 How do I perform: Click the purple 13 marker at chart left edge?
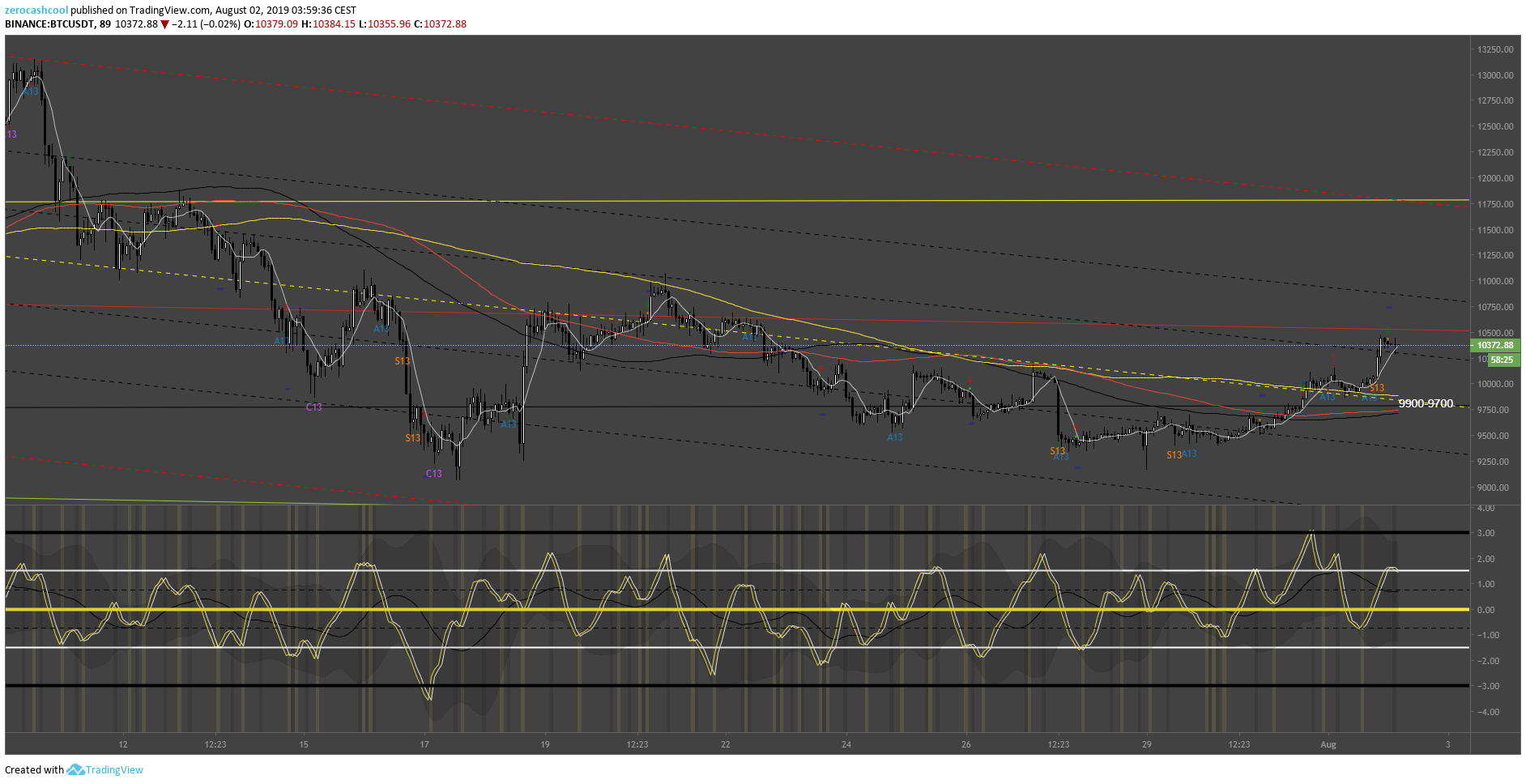click(11, 134)
